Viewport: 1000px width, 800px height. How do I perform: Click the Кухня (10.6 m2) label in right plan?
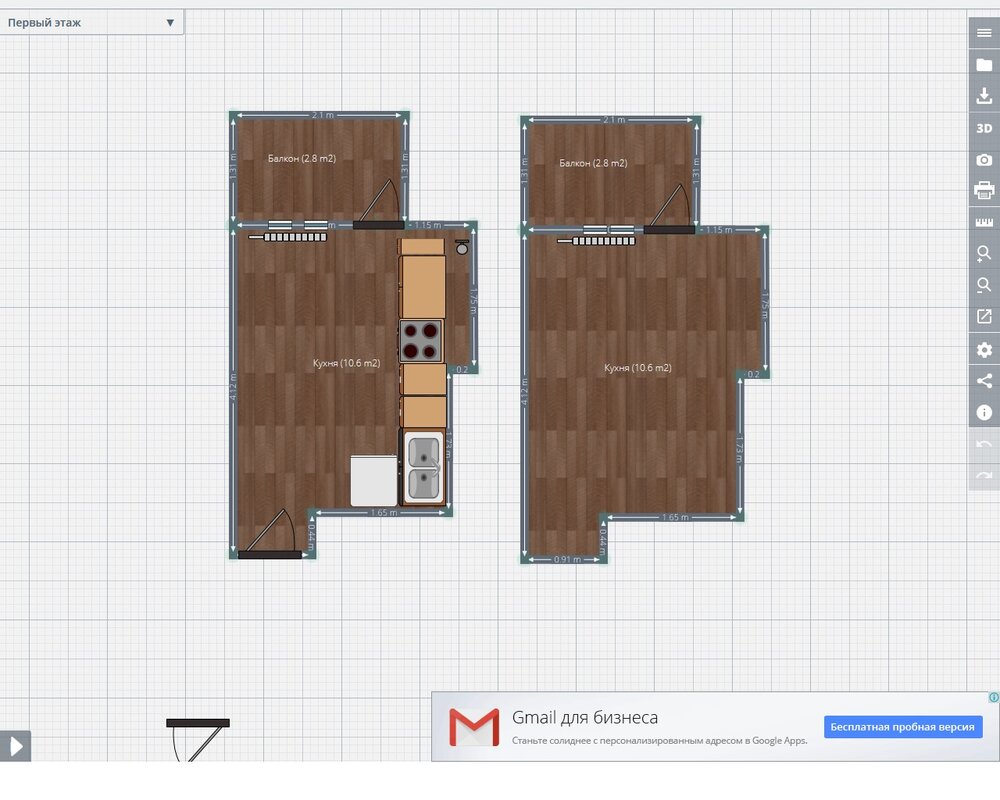(x=638, y=367)
